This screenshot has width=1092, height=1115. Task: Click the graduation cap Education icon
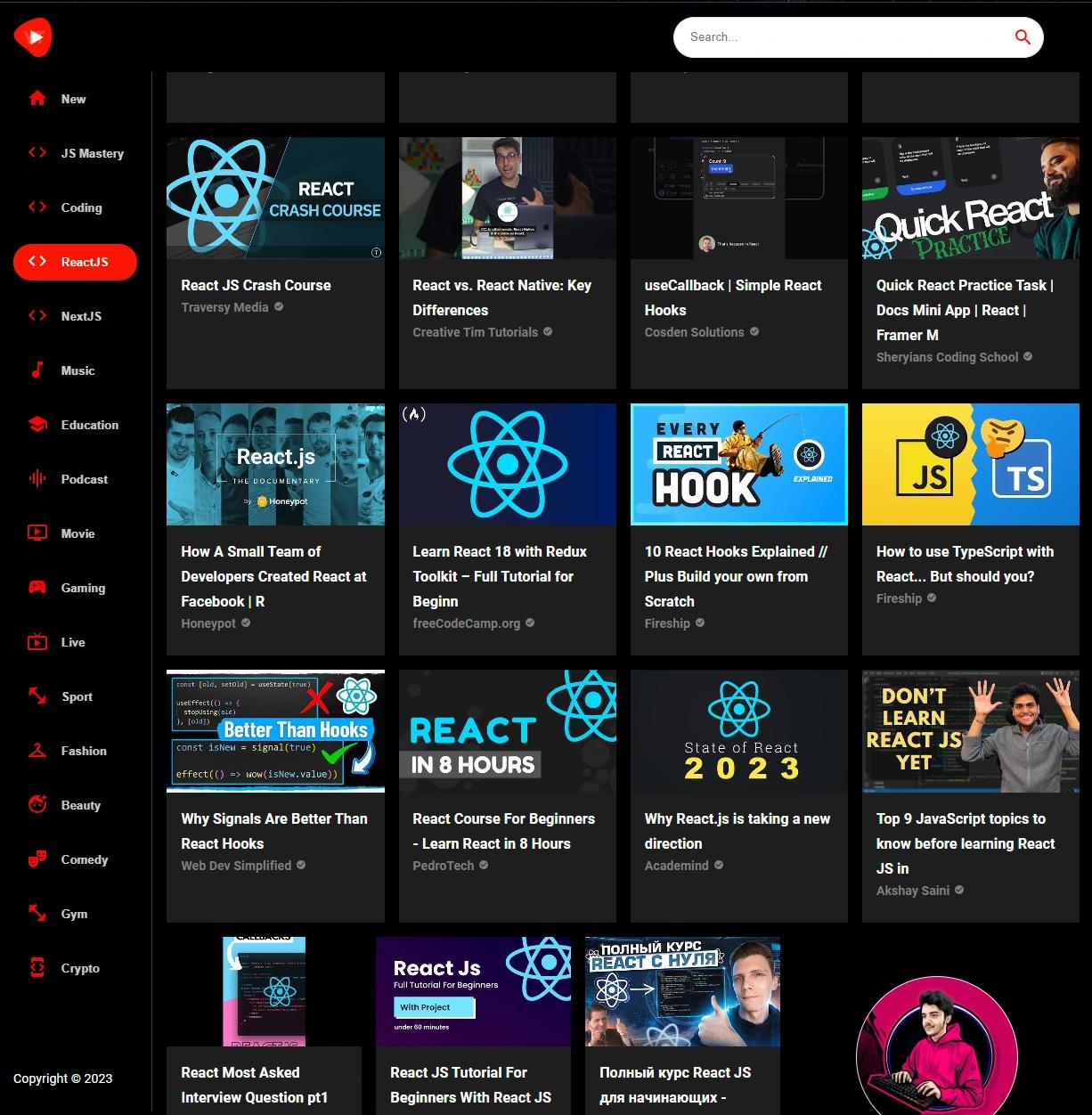(x=37, y=425)
